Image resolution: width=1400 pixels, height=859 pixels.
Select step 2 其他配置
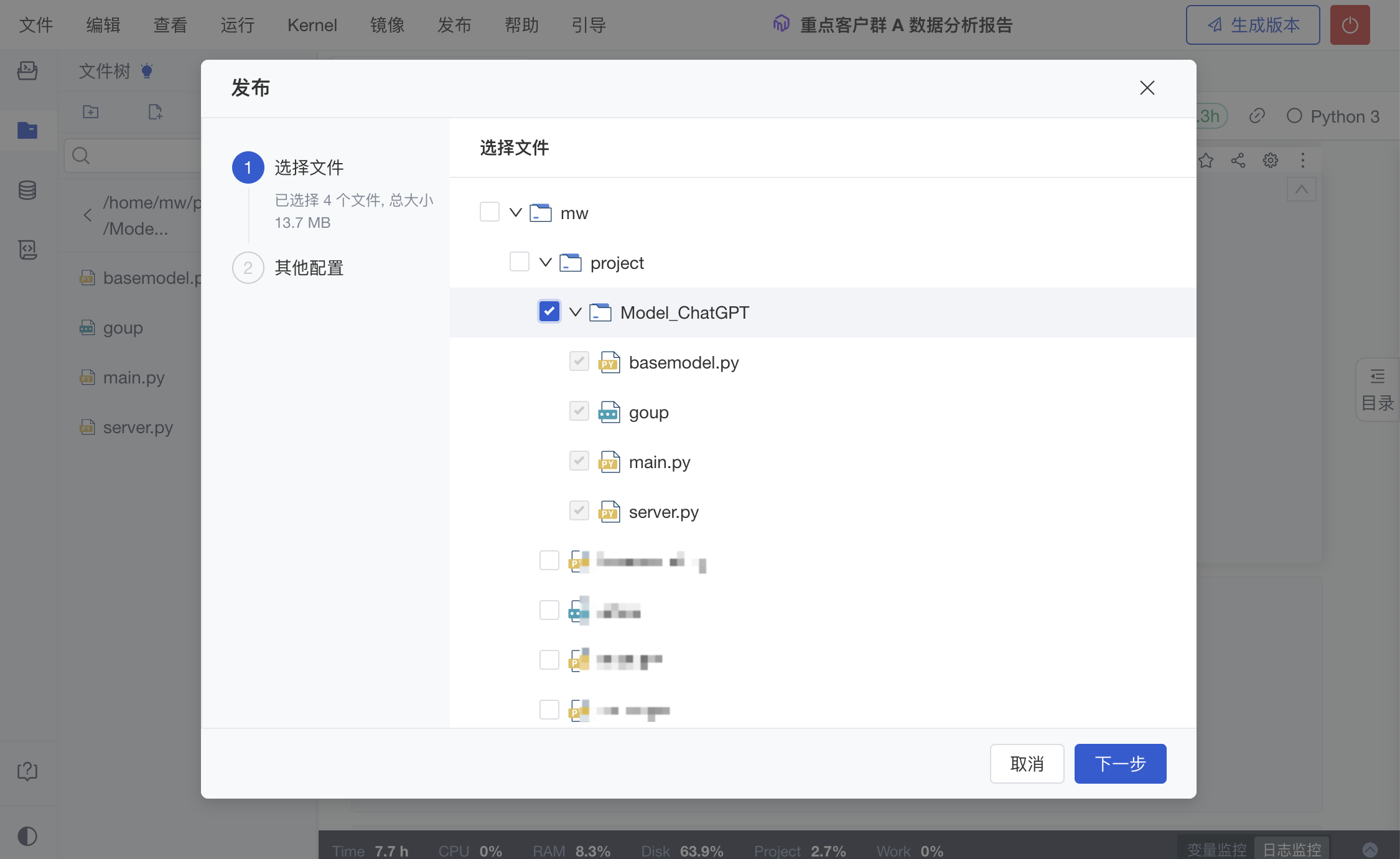pyautogui.click(x=308, y=268)
